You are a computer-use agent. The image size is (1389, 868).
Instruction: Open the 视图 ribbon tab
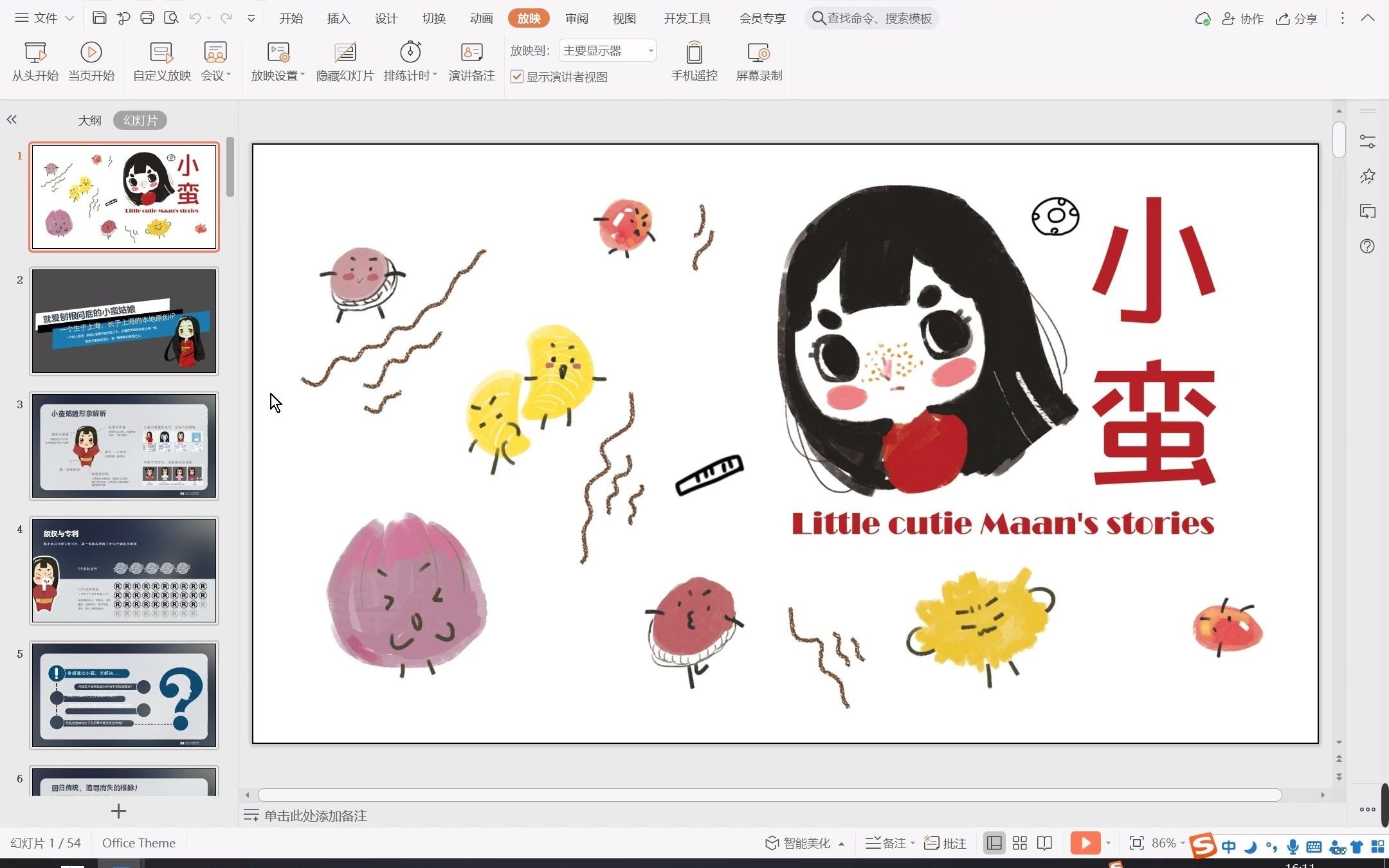[624, 18]
